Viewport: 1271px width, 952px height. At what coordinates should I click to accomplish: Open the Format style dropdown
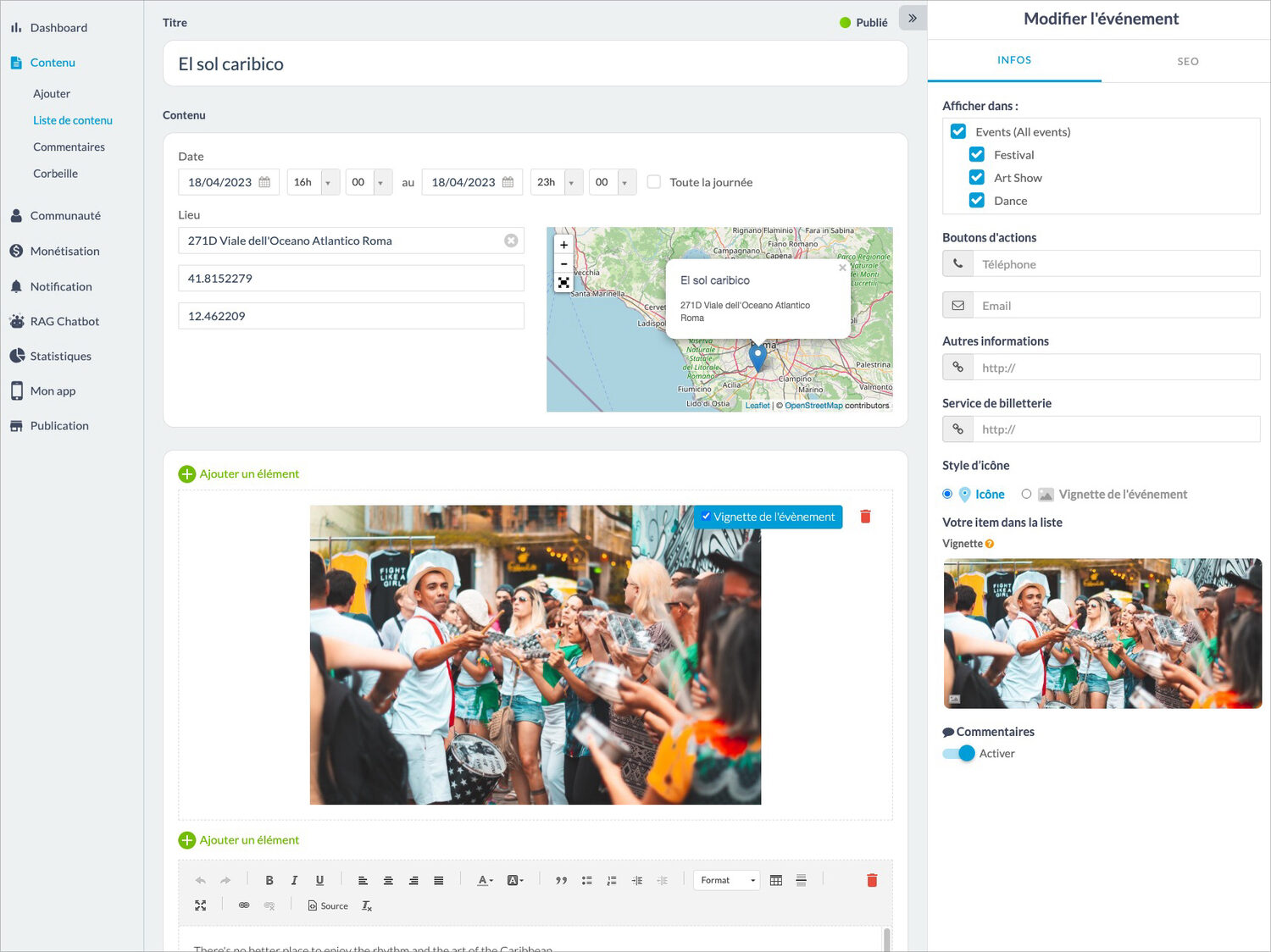pos(727,881)
